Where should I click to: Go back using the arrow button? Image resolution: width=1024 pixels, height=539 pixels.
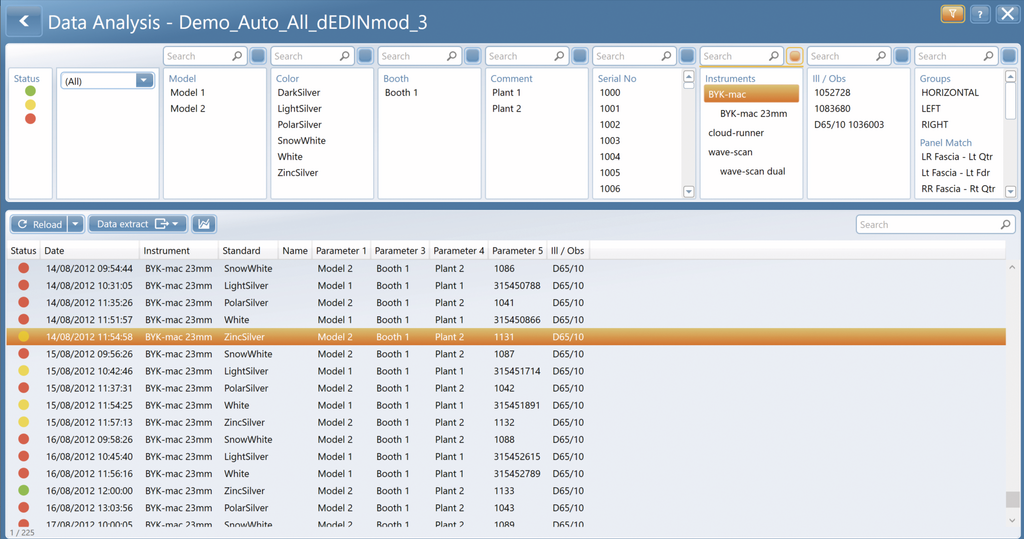[x=24, y=21]
